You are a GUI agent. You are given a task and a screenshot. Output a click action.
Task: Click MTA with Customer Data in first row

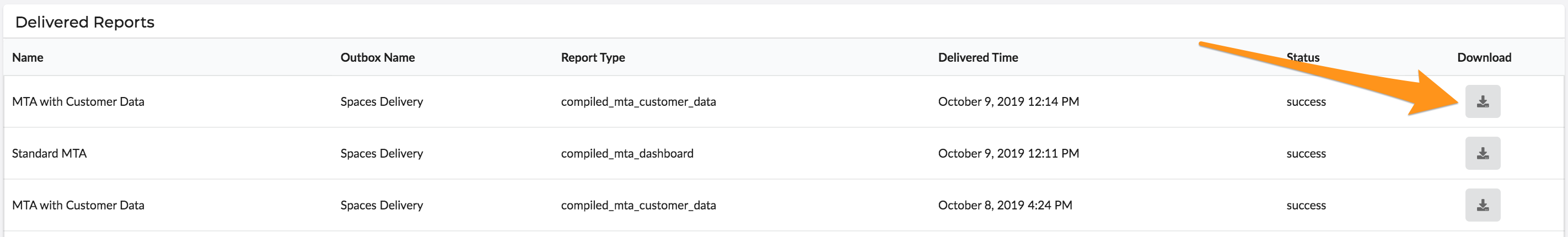[78, 101]
